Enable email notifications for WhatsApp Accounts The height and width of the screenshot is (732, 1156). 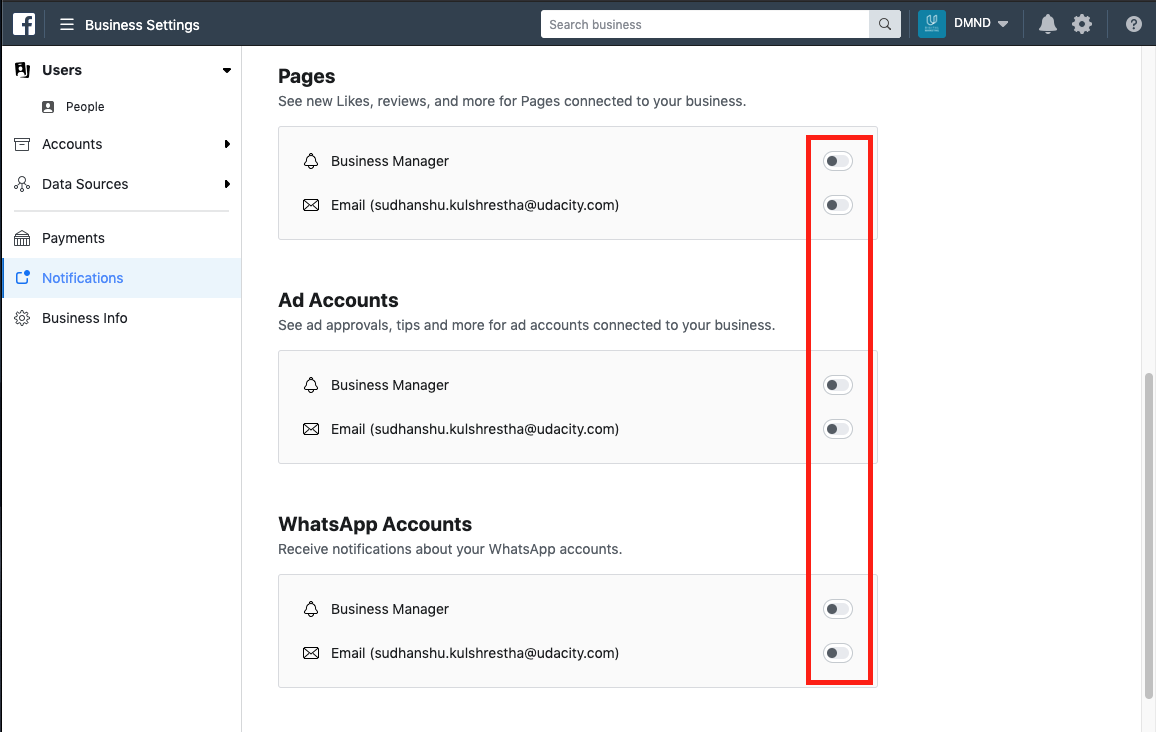[x=837, y=652]
